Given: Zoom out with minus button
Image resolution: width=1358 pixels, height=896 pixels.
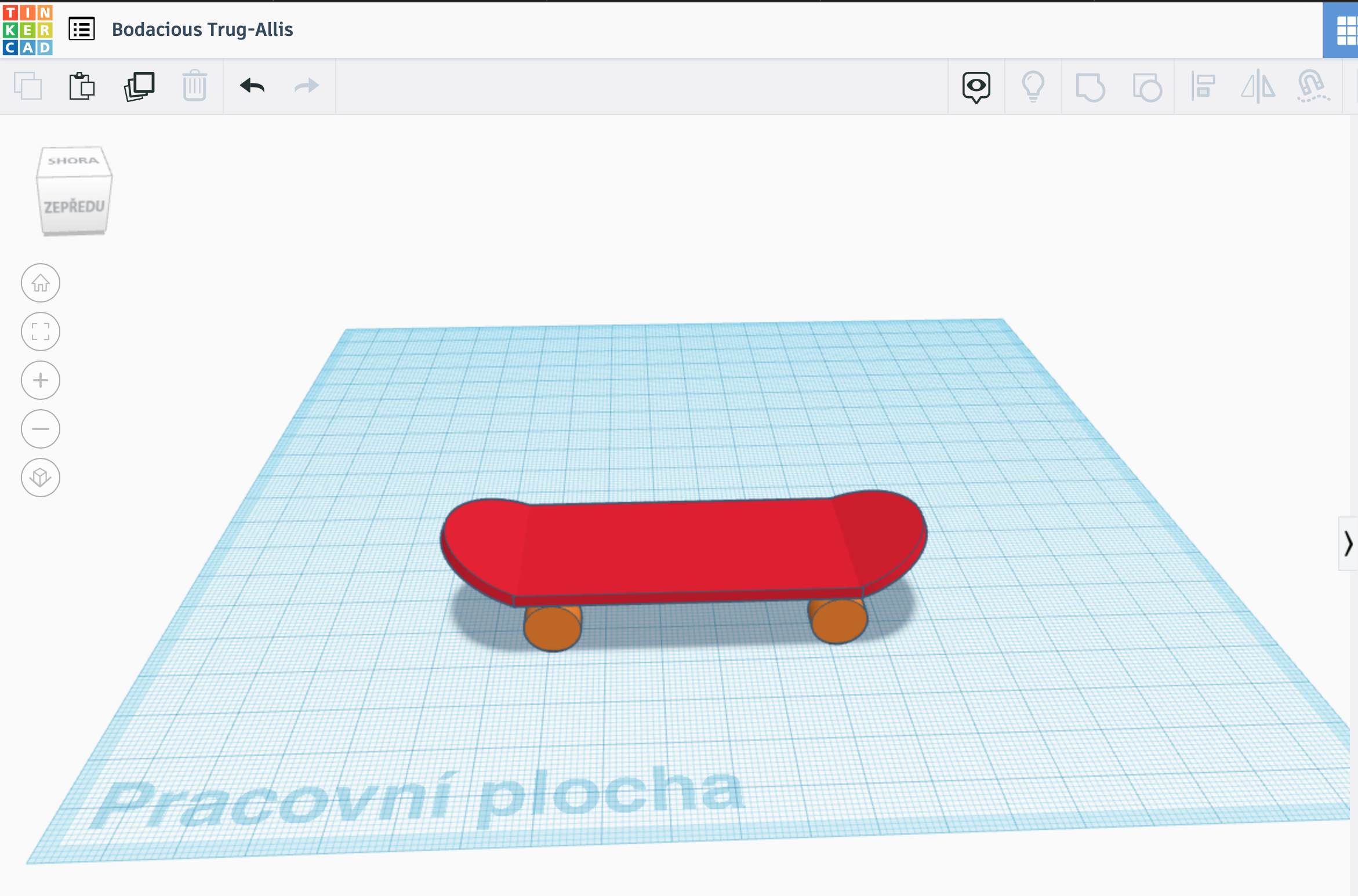Looking at the screenshot, I should [x=41, y=429].
